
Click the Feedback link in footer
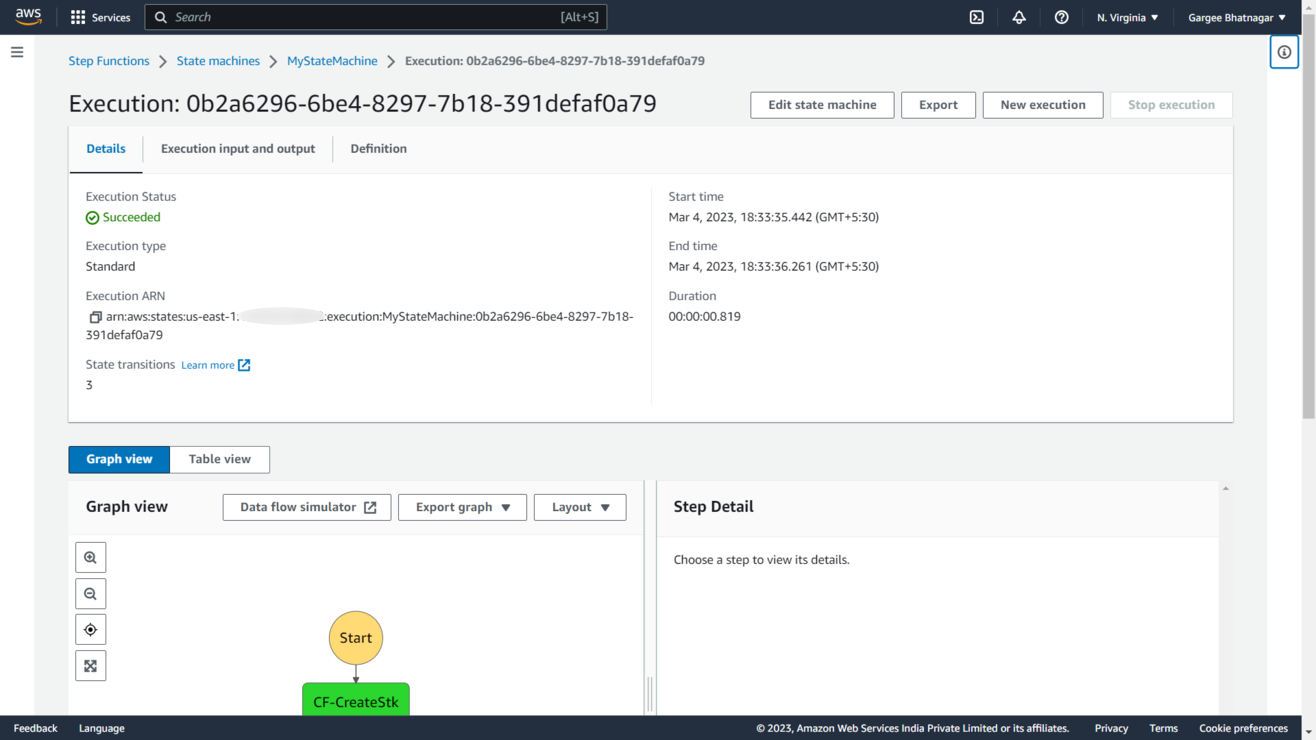tap(35, 728)
